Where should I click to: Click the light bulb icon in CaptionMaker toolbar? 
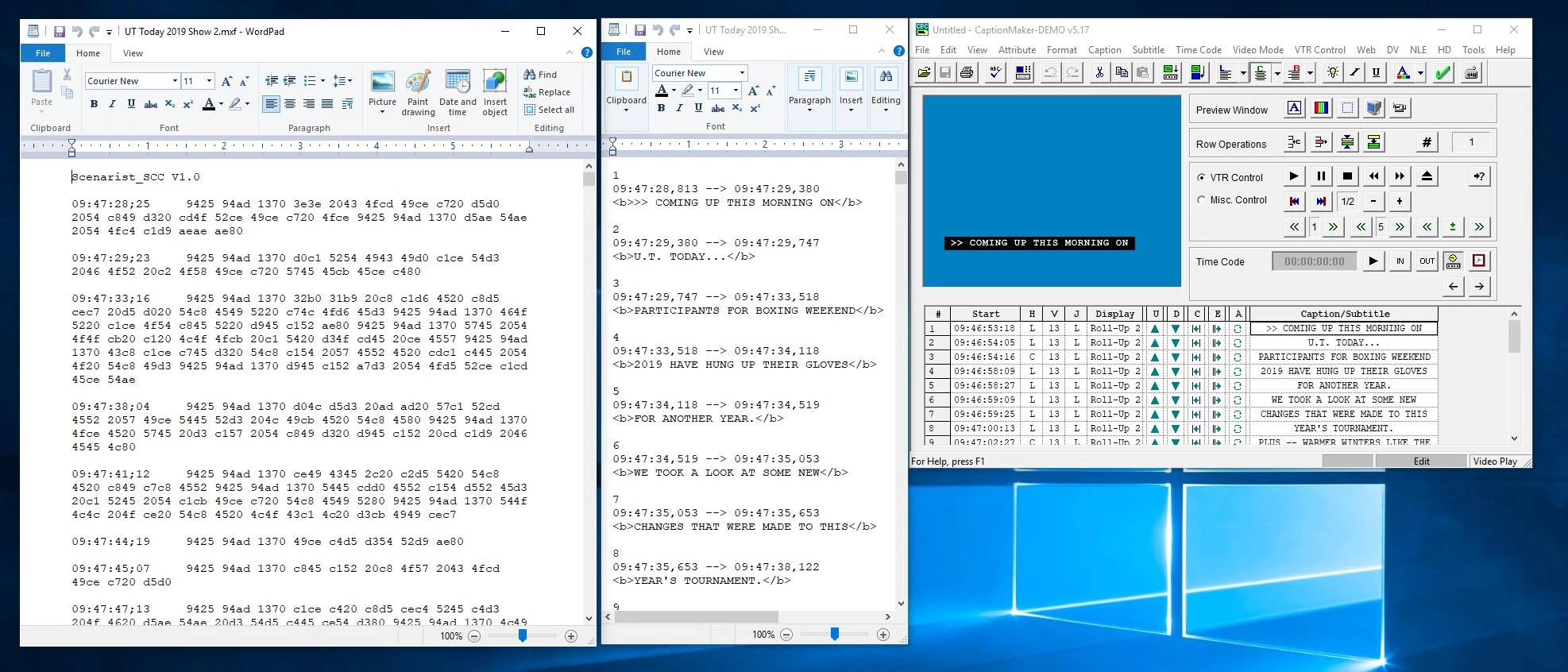click(x=1333, y=73)
